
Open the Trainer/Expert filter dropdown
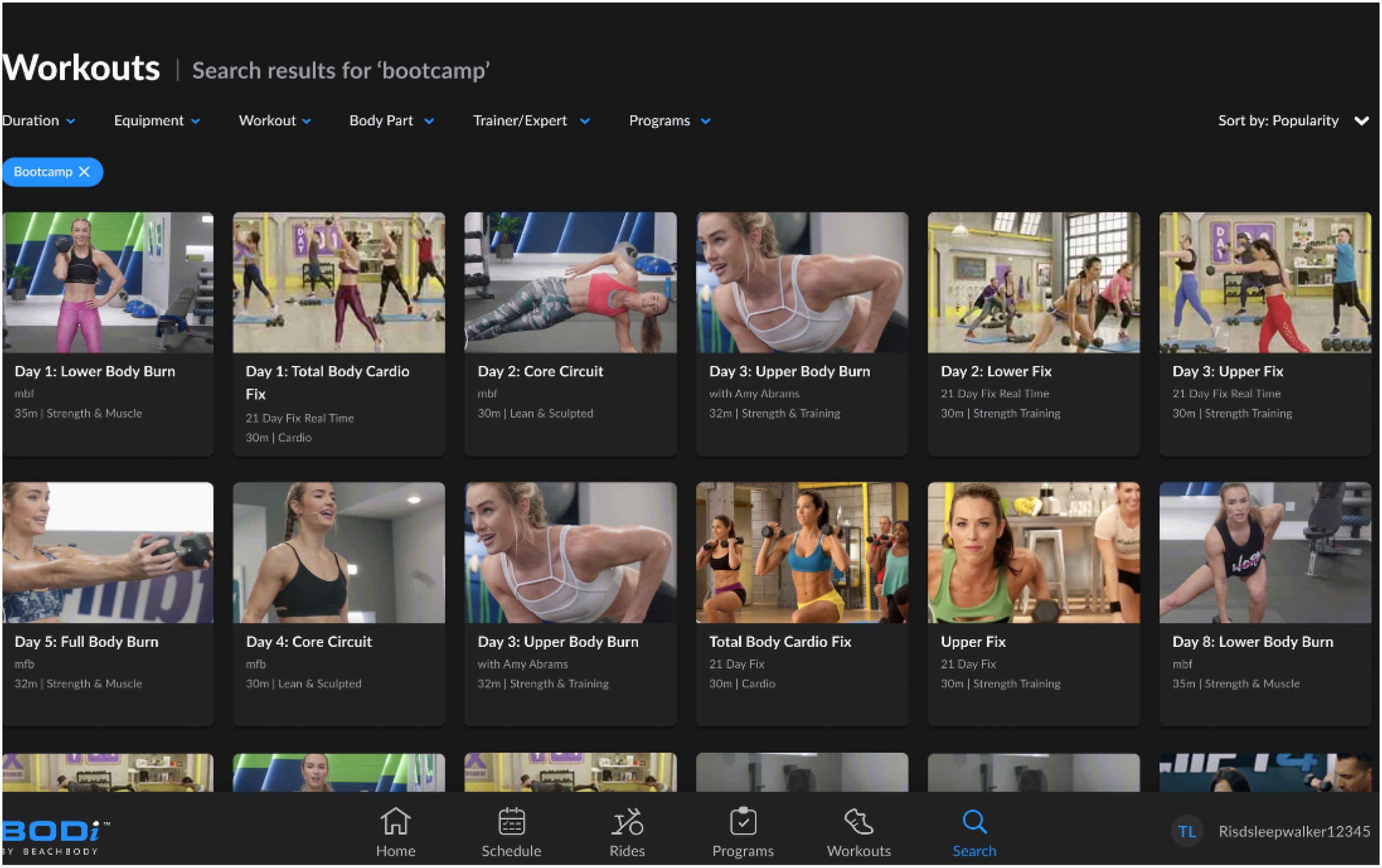[531, 121]
